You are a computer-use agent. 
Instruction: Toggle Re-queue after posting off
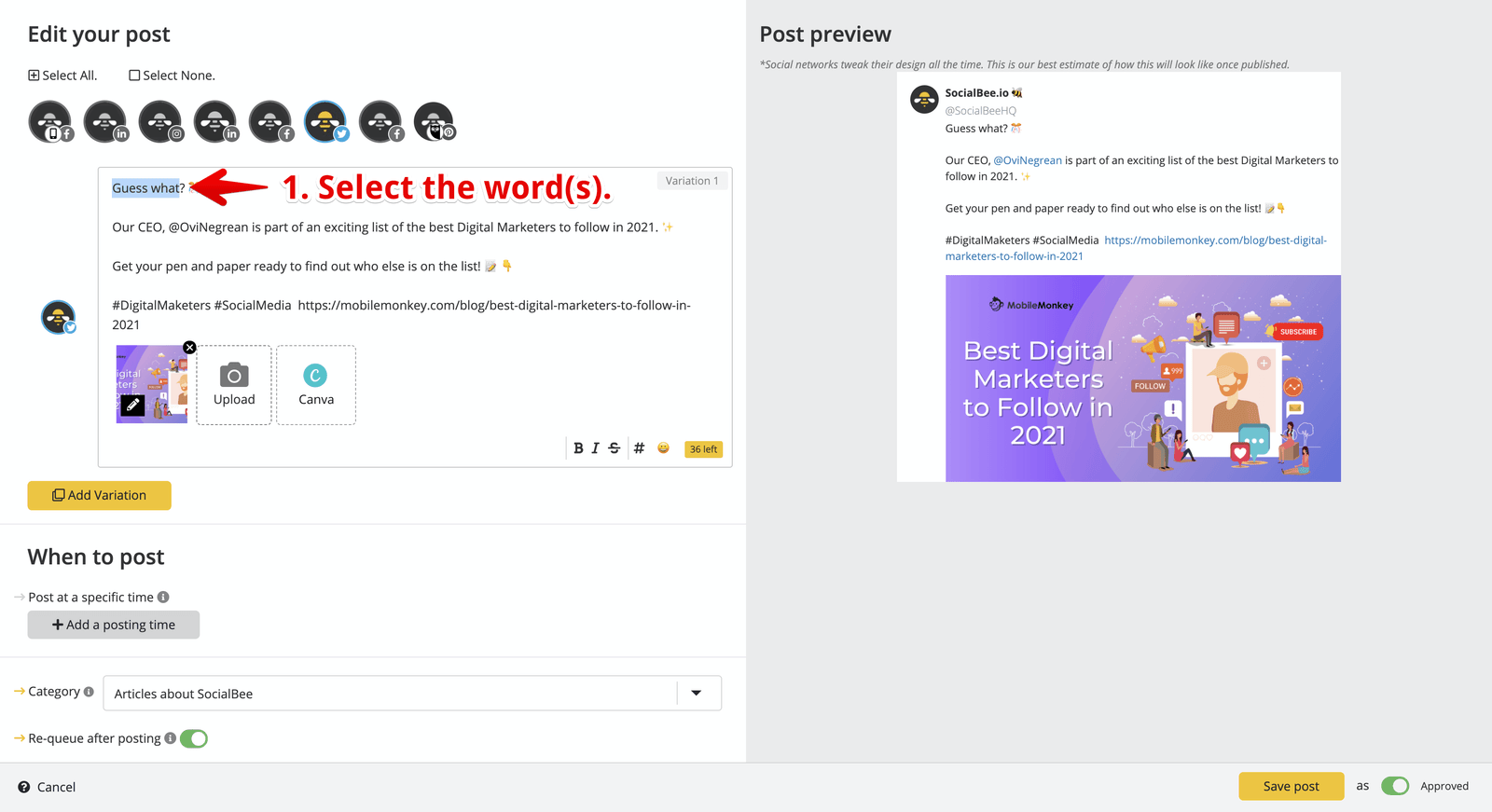click(194, 737)
